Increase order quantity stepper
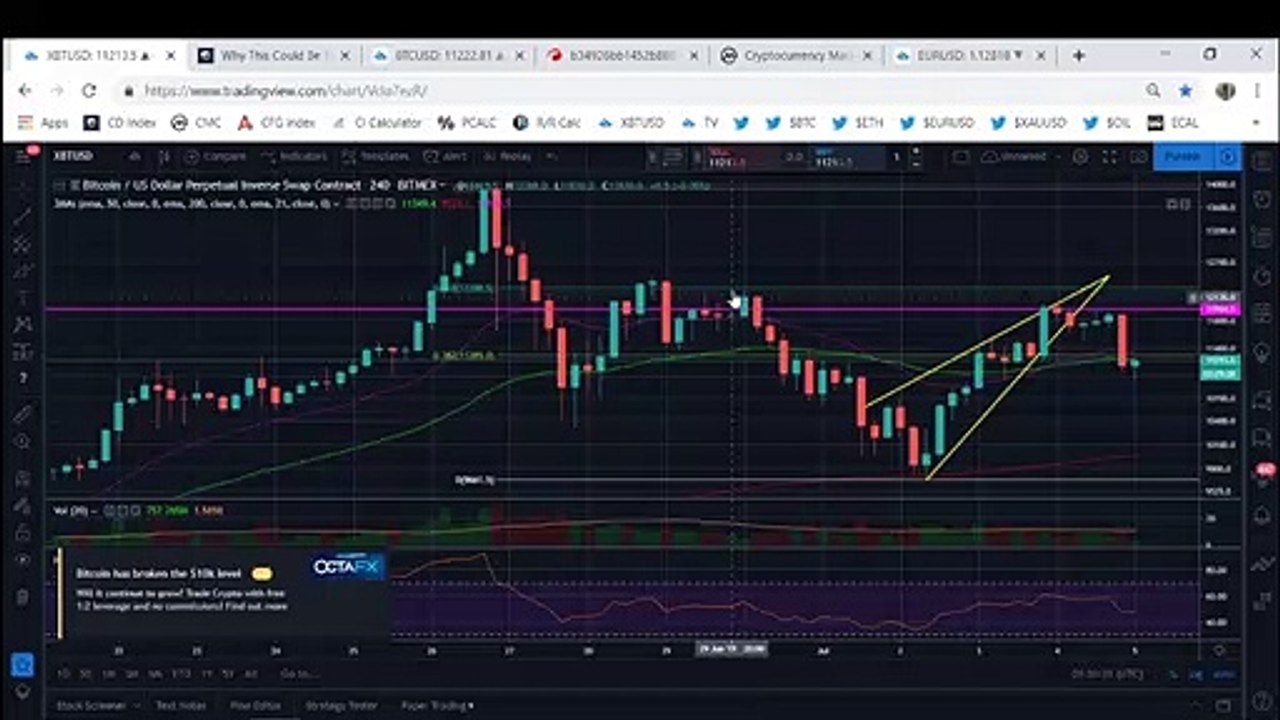Screen dimensions: 1280x720 click(x=916, y=150)
